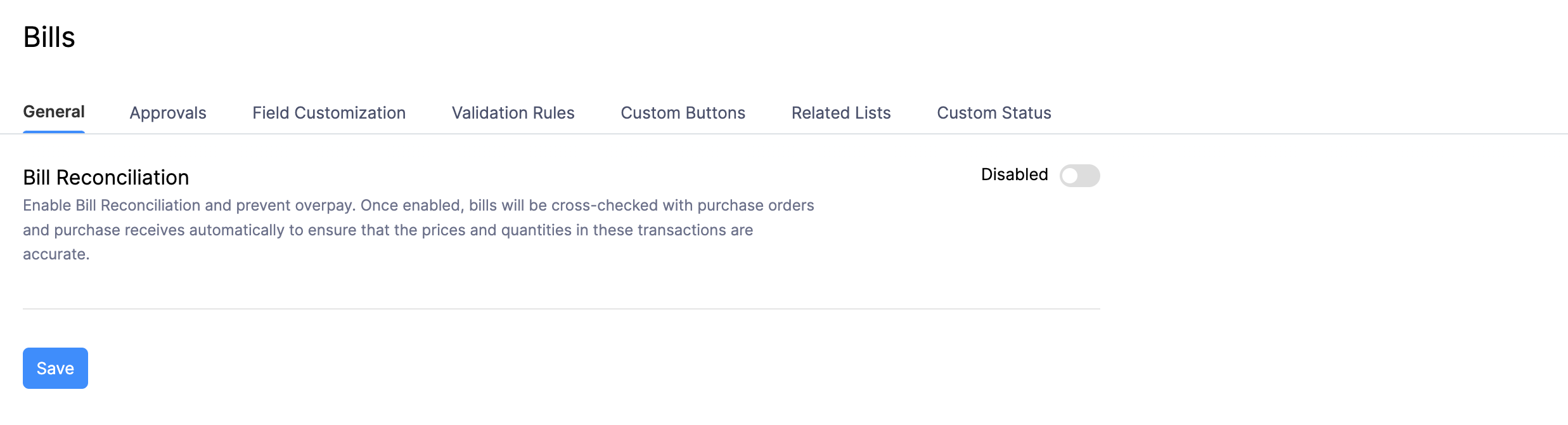Turn on bill cross-checking via the toggle
The height and width of the screenshot is (425, 1568).
pyautogui.click(x=1081, y=176)
